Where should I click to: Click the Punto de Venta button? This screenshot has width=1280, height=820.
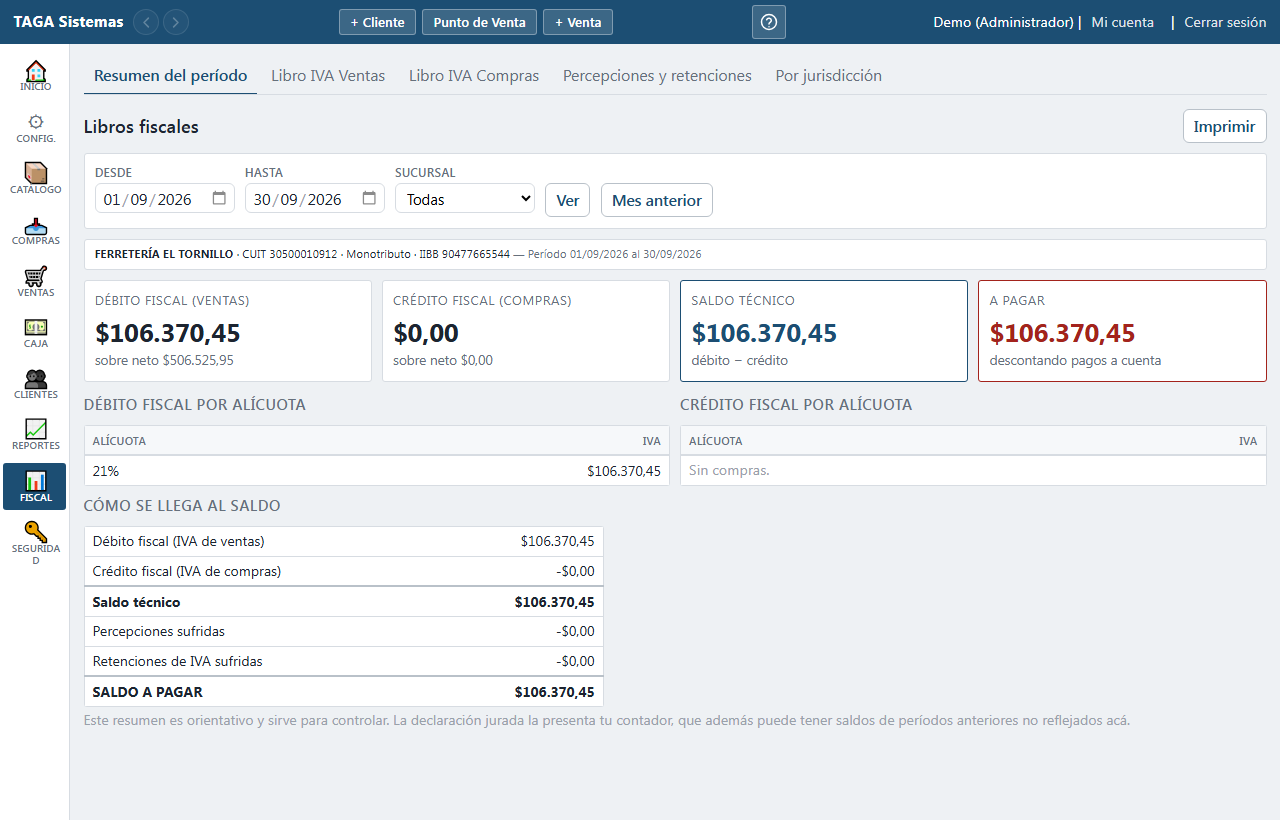(x=480, y=22)
